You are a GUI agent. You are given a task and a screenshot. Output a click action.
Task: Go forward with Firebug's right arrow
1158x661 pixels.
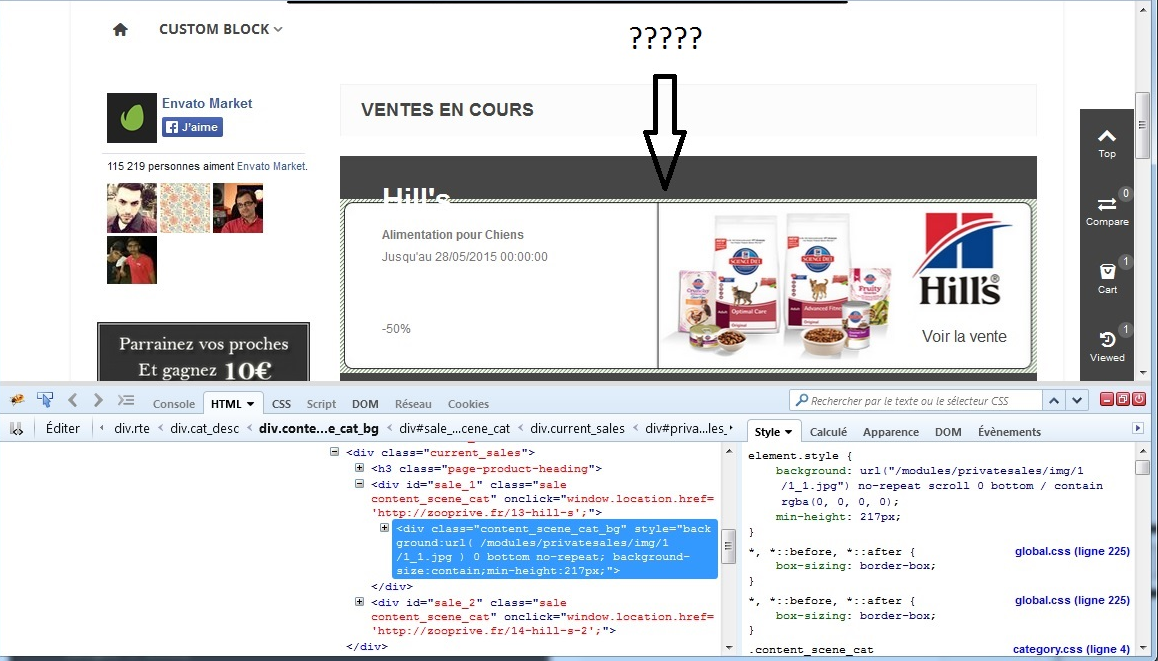tap(98, 400)
